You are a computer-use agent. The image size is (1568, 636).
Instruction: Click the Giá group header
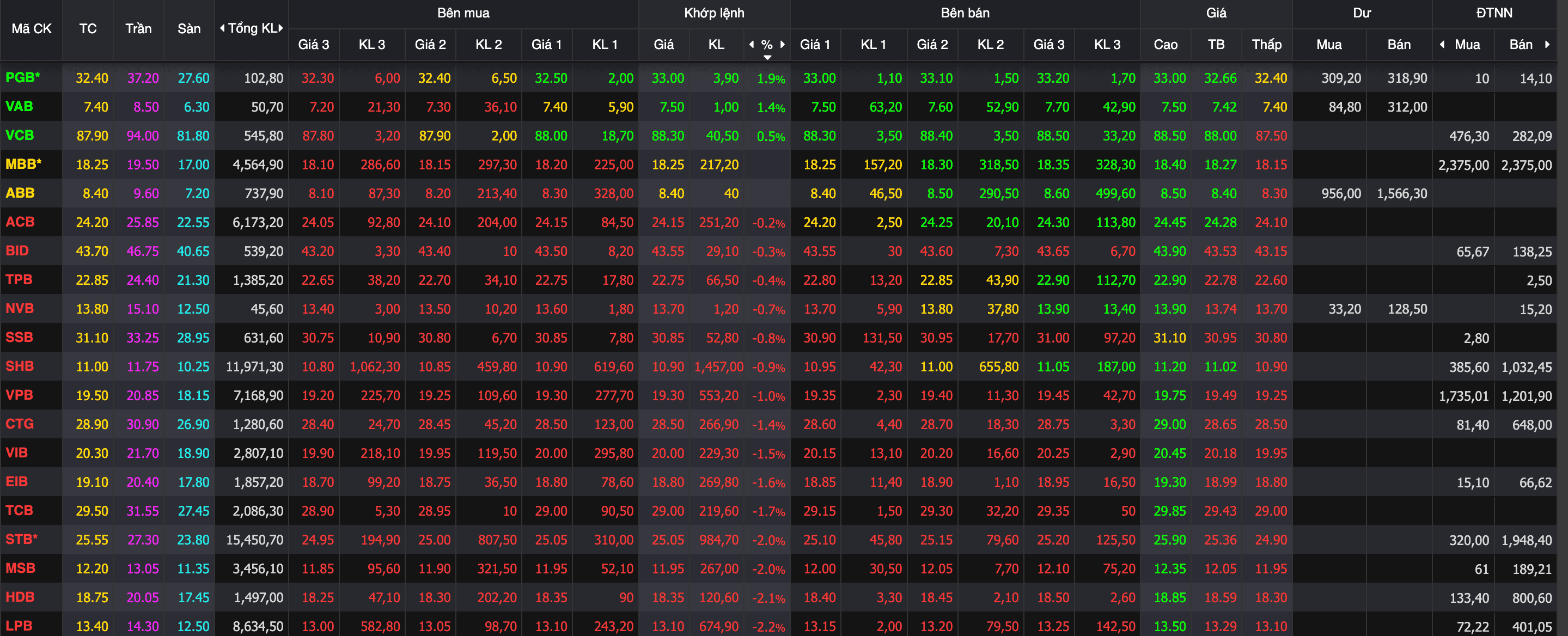click(x=1216, y=13)
